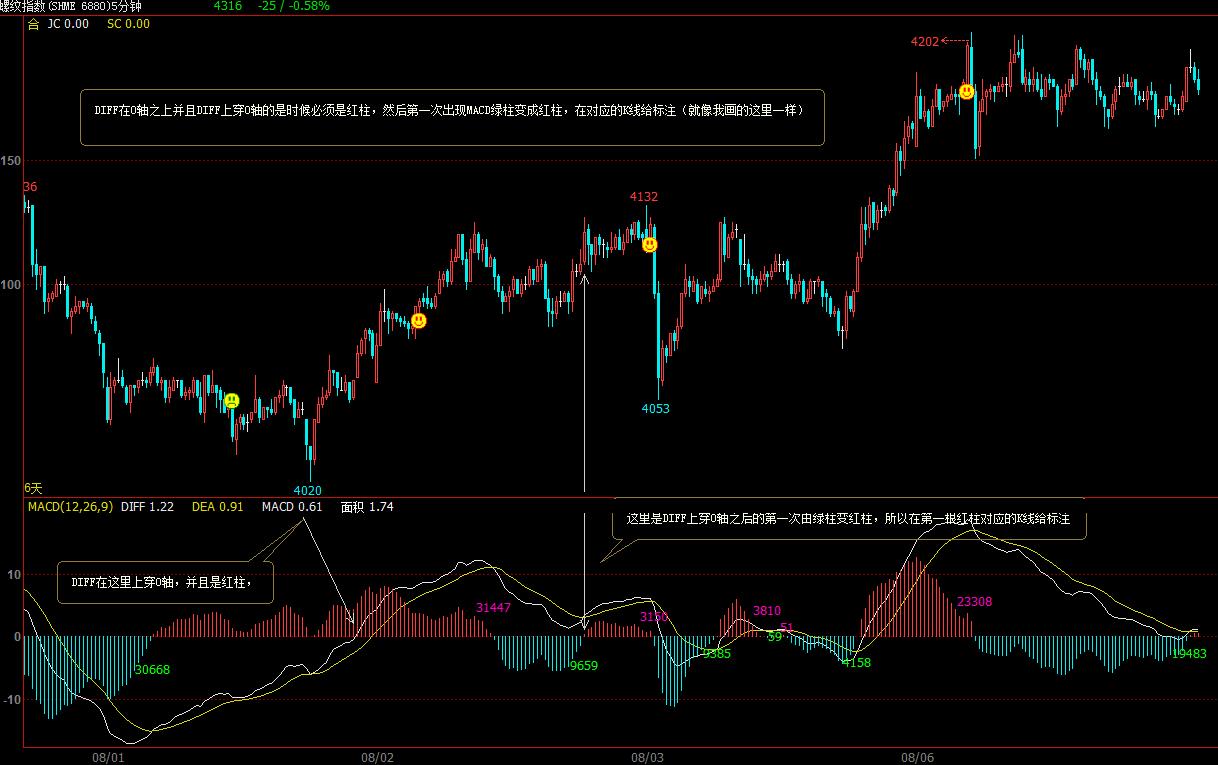Screen dimensions: 1218x765
Task: Click the 08/01 date on the time axis
Action: click(x=109, y=757)
